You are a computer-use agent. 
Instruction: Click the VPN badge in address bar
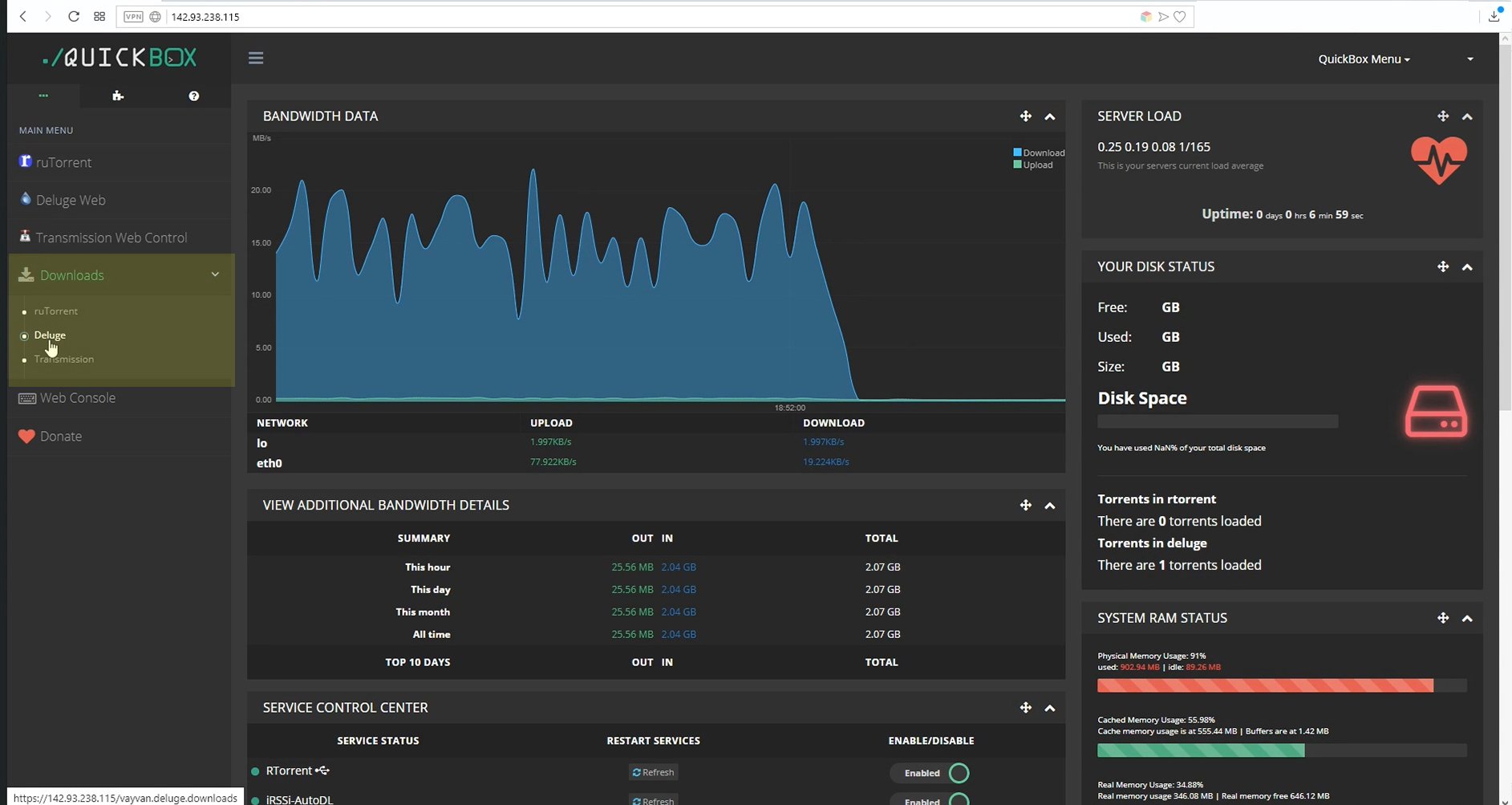click(133, 16)
